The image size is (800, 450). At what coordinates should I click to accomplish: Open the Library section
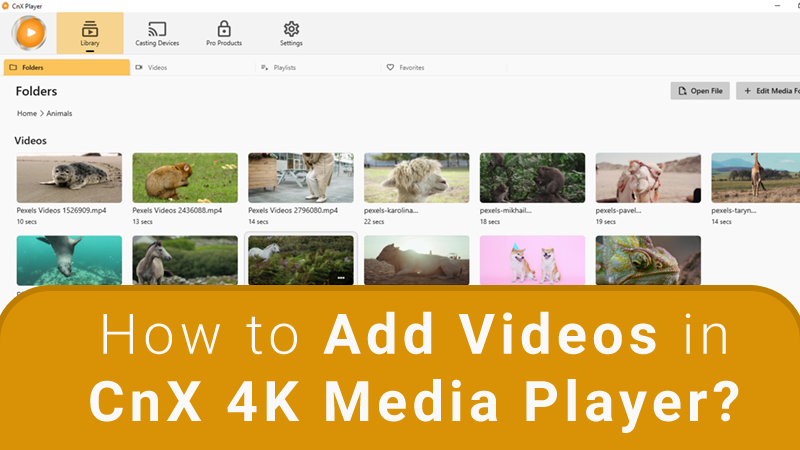click(90, 33)
